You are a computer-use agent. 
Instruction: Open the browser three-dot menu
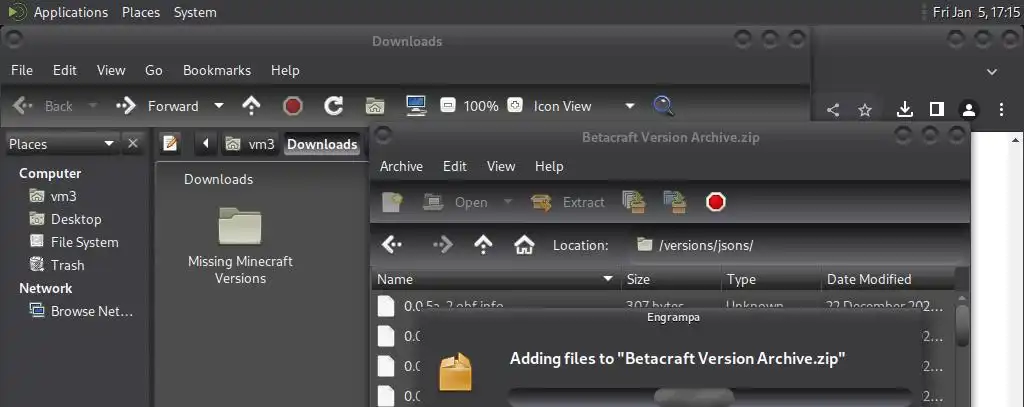point(1001,109)
